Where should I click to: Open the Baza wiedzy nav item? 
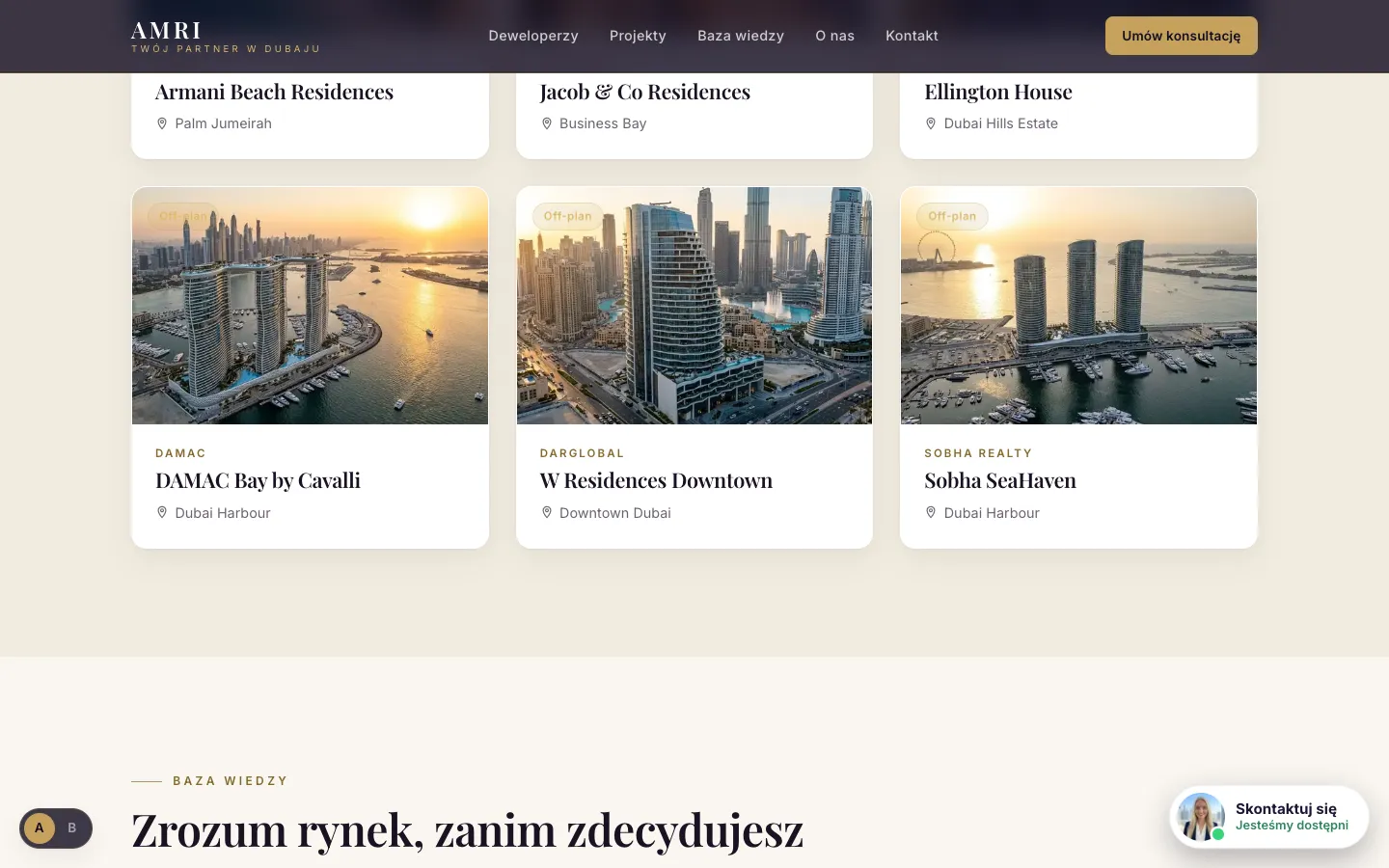pyautogui.click(x=741, y=36)
